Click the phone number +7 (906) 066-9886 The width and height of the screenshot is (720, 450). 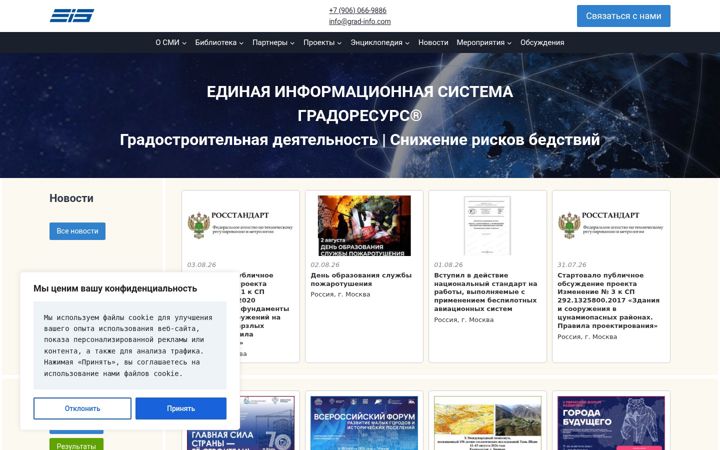[358, 10]
